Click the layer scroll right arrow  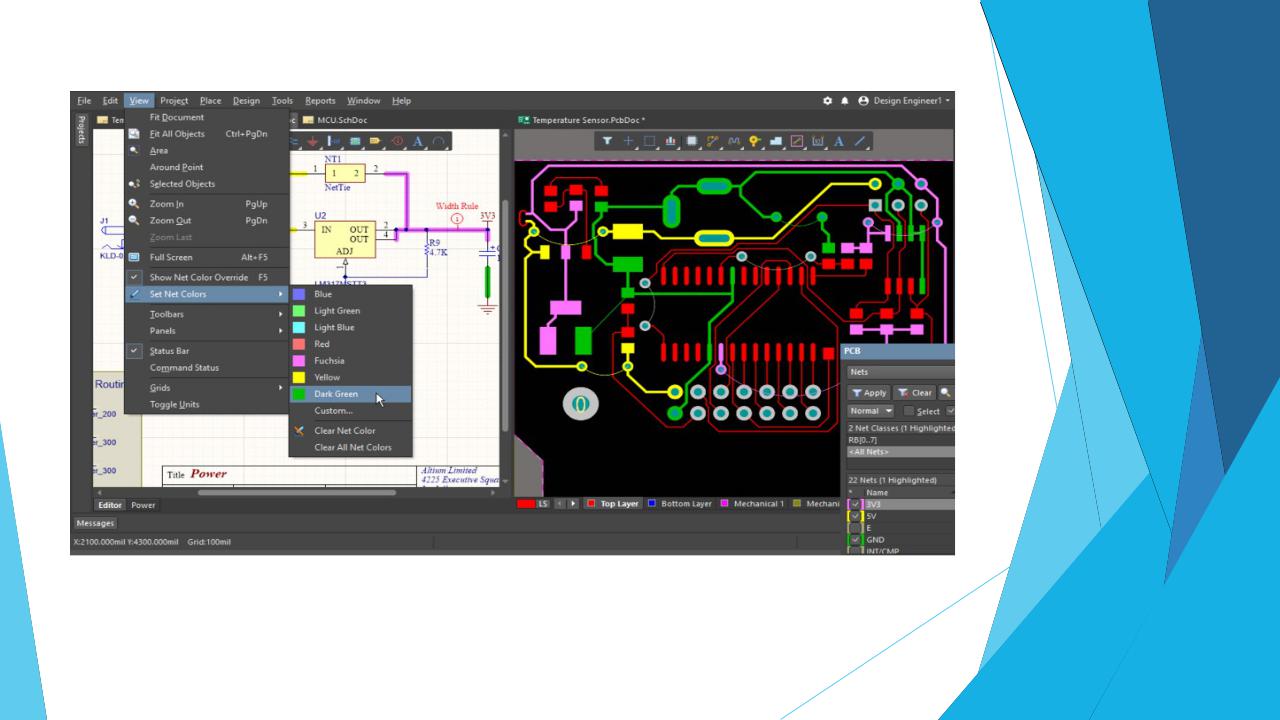(573, 504)
